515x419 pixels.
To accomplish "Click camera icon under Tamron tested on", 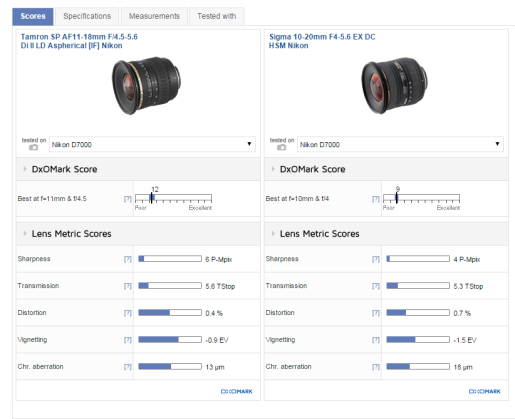I will point(33,147).
